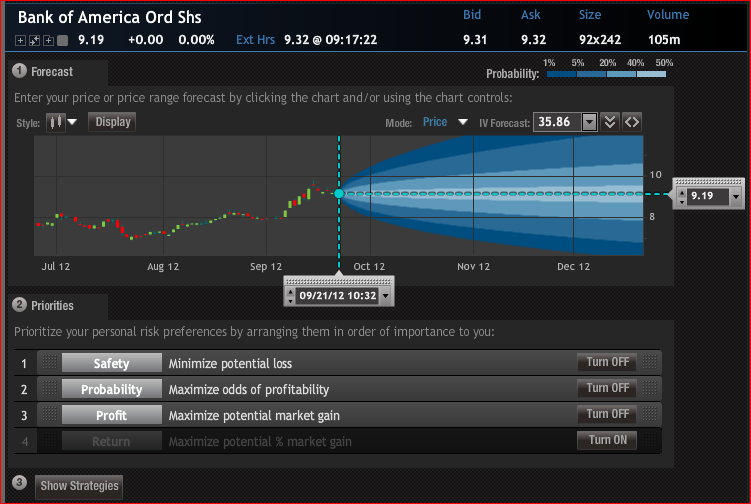Click the double-chevron down icon by IV Forecast
751x504 pixels.
[x=610, y=122]
